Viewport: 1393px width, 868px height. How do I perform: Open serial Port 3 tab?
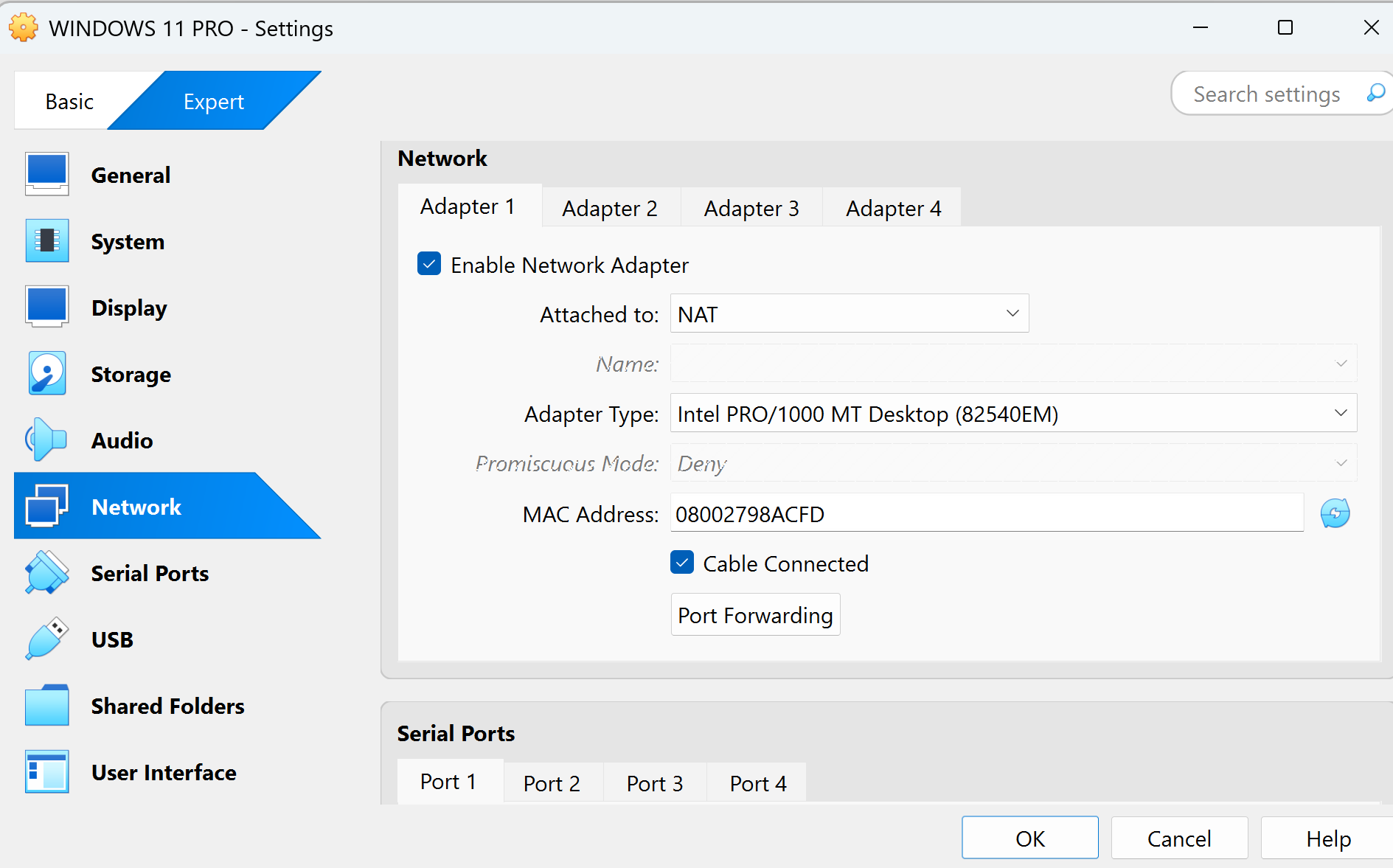655,783
